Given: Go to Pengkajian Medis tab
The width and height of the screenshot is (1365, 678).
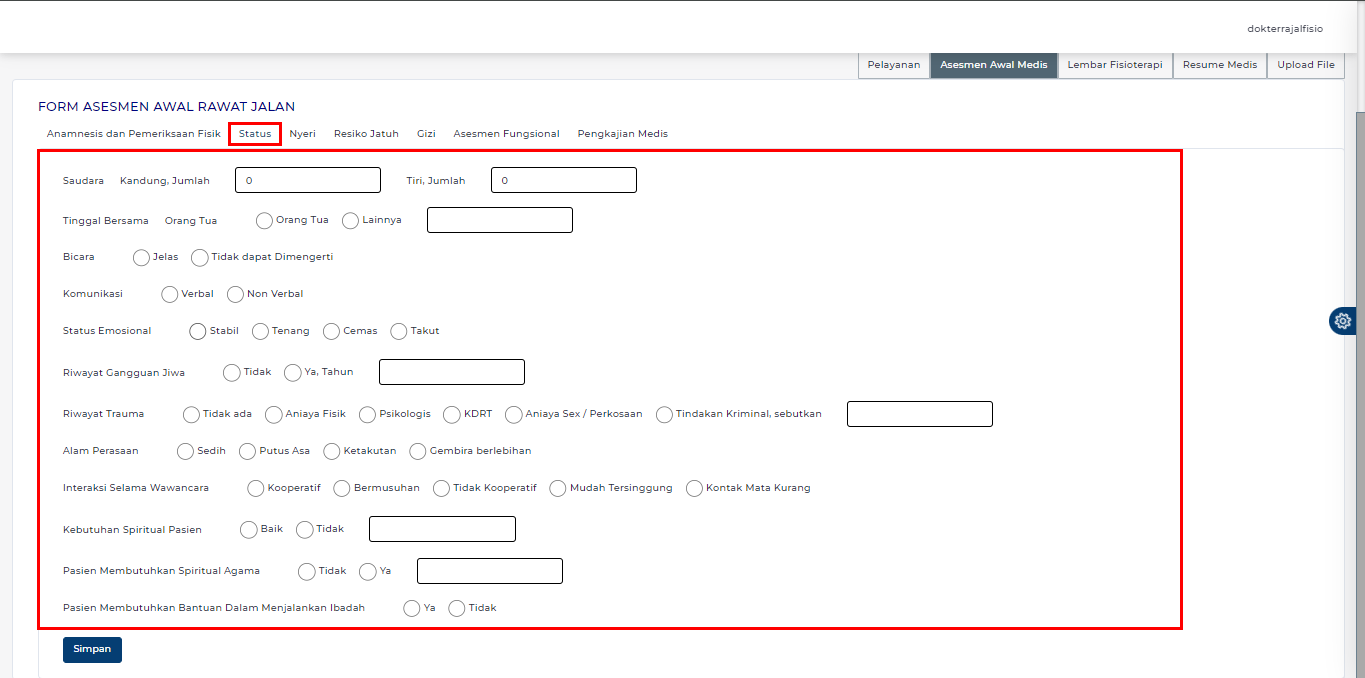Looking at the screenshot, I should pyautogui.click(x=622, y=134).
